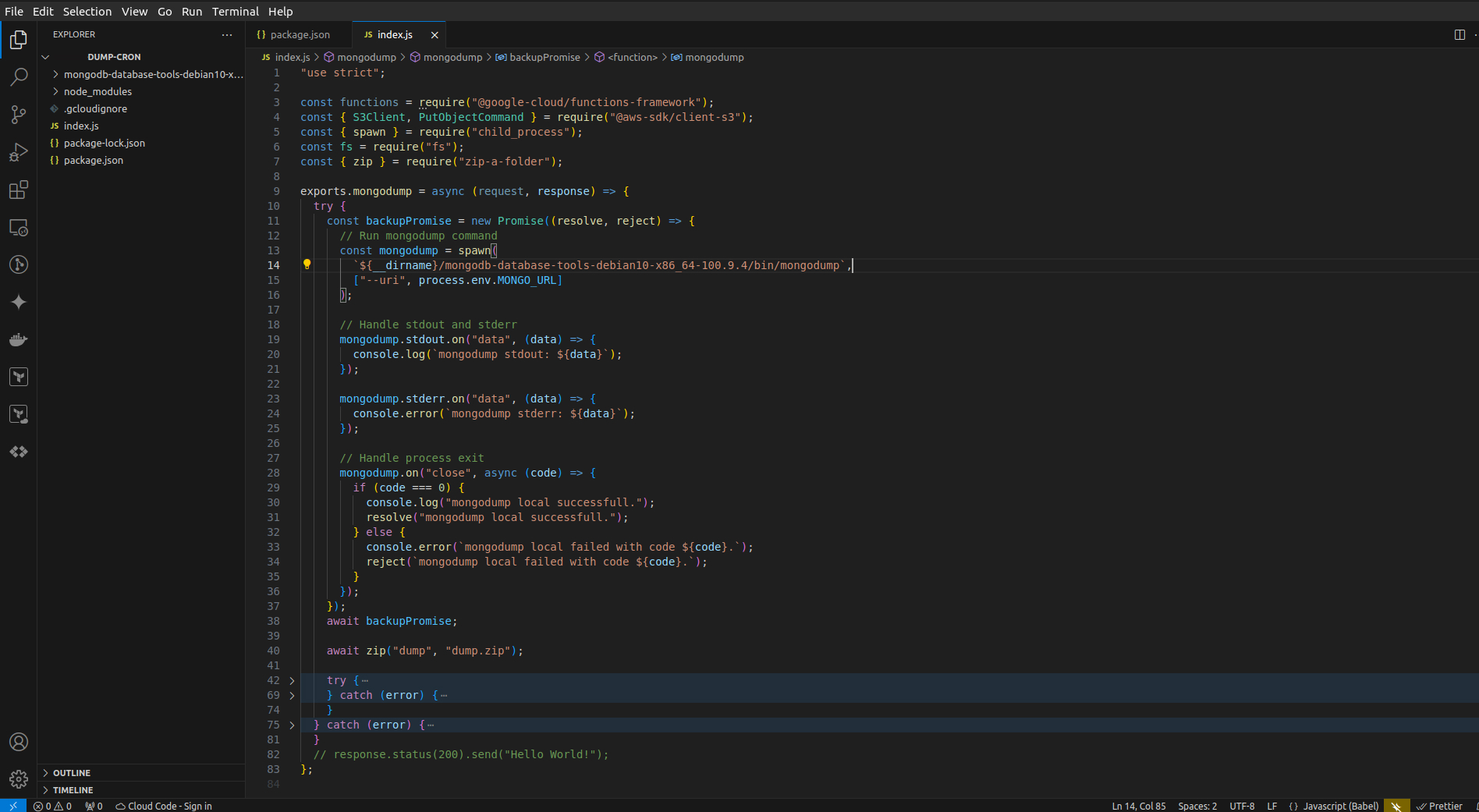Unfold the catch block at line 75
Screen dimensions: 1479x812
point(293,725)
